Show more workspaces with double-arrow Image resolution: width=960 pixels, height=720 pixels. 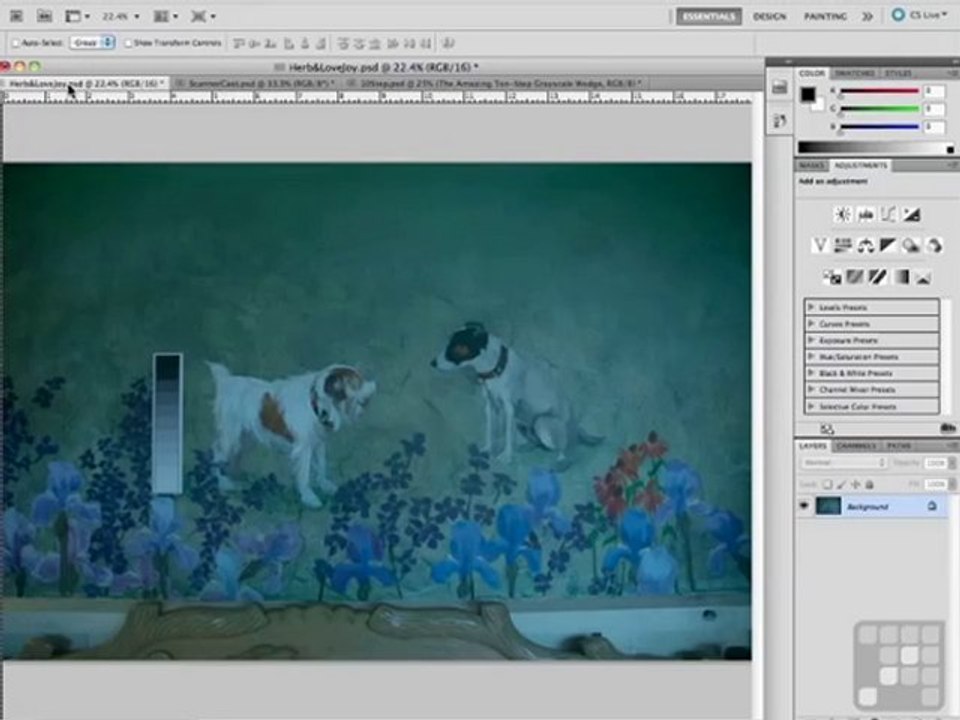click(868, 17)
